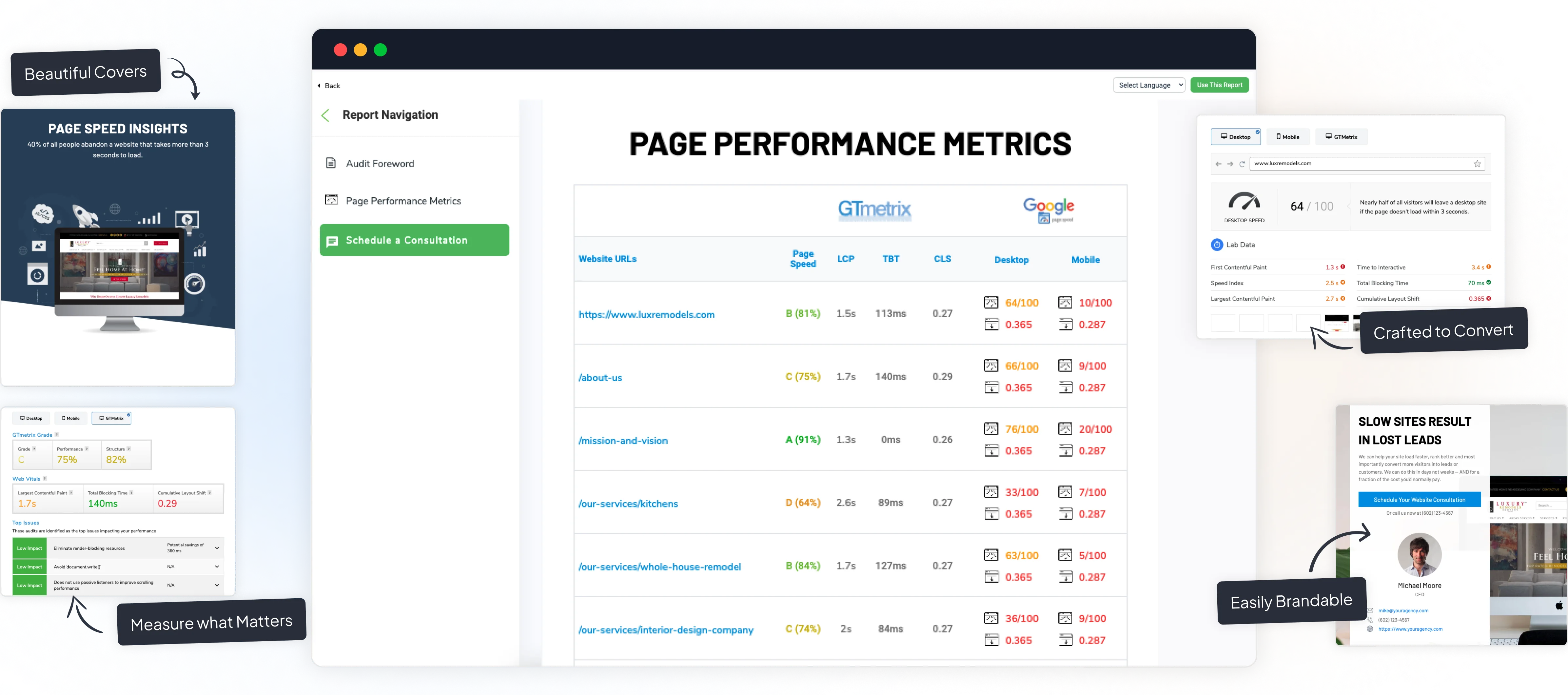Activate the GTMetrix view toggle
This screenshot has width=1568, height=695.
pyautogui.click(x=1341, y=136)
